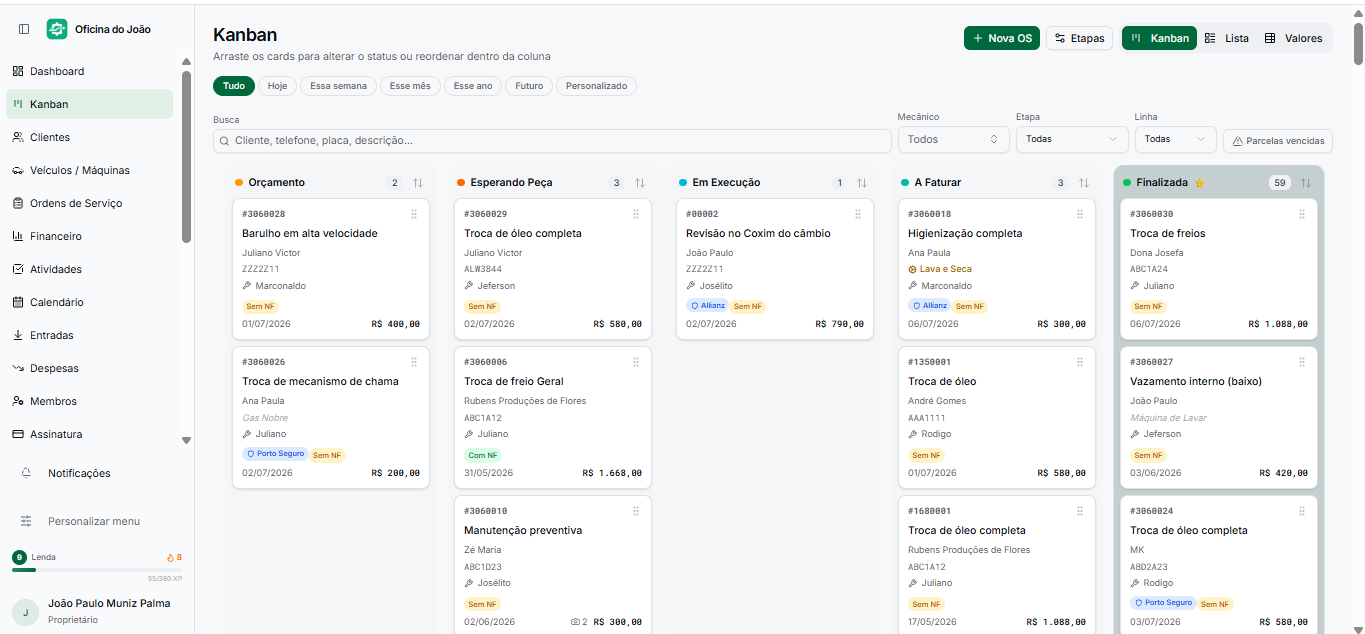
Task: Switch to the Lista view
Action: 1226,38
